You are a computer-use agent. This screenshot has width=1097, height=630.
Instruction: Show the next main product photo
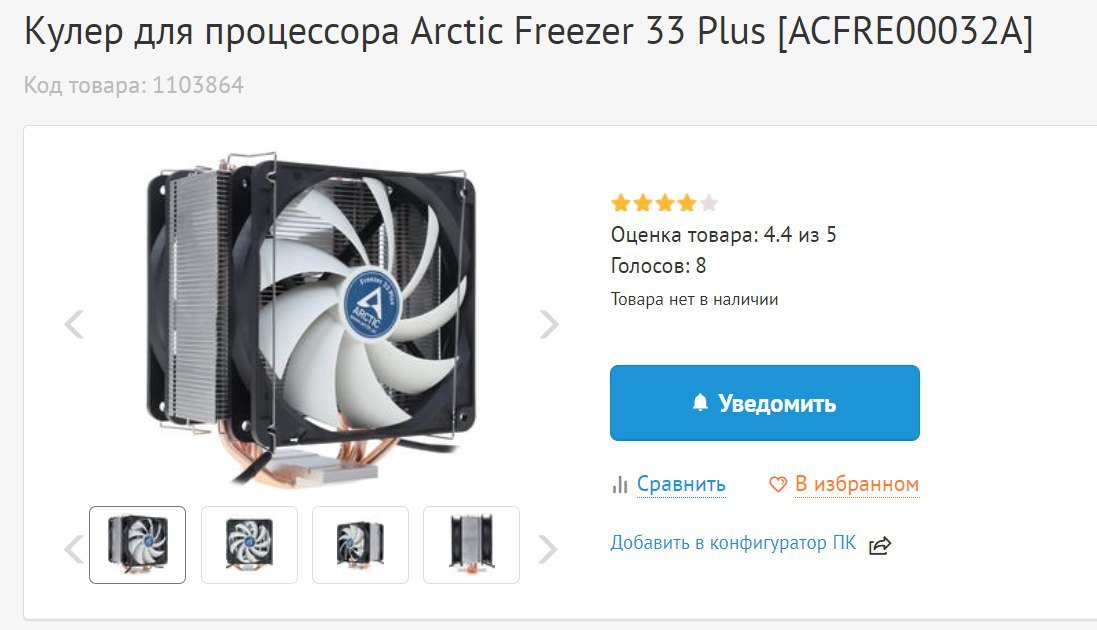pos(549,324)
